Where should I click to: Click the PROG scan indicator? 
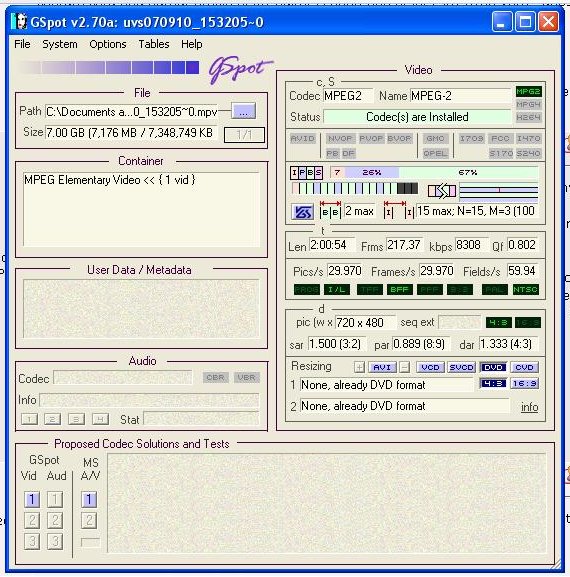coord(307,290)
